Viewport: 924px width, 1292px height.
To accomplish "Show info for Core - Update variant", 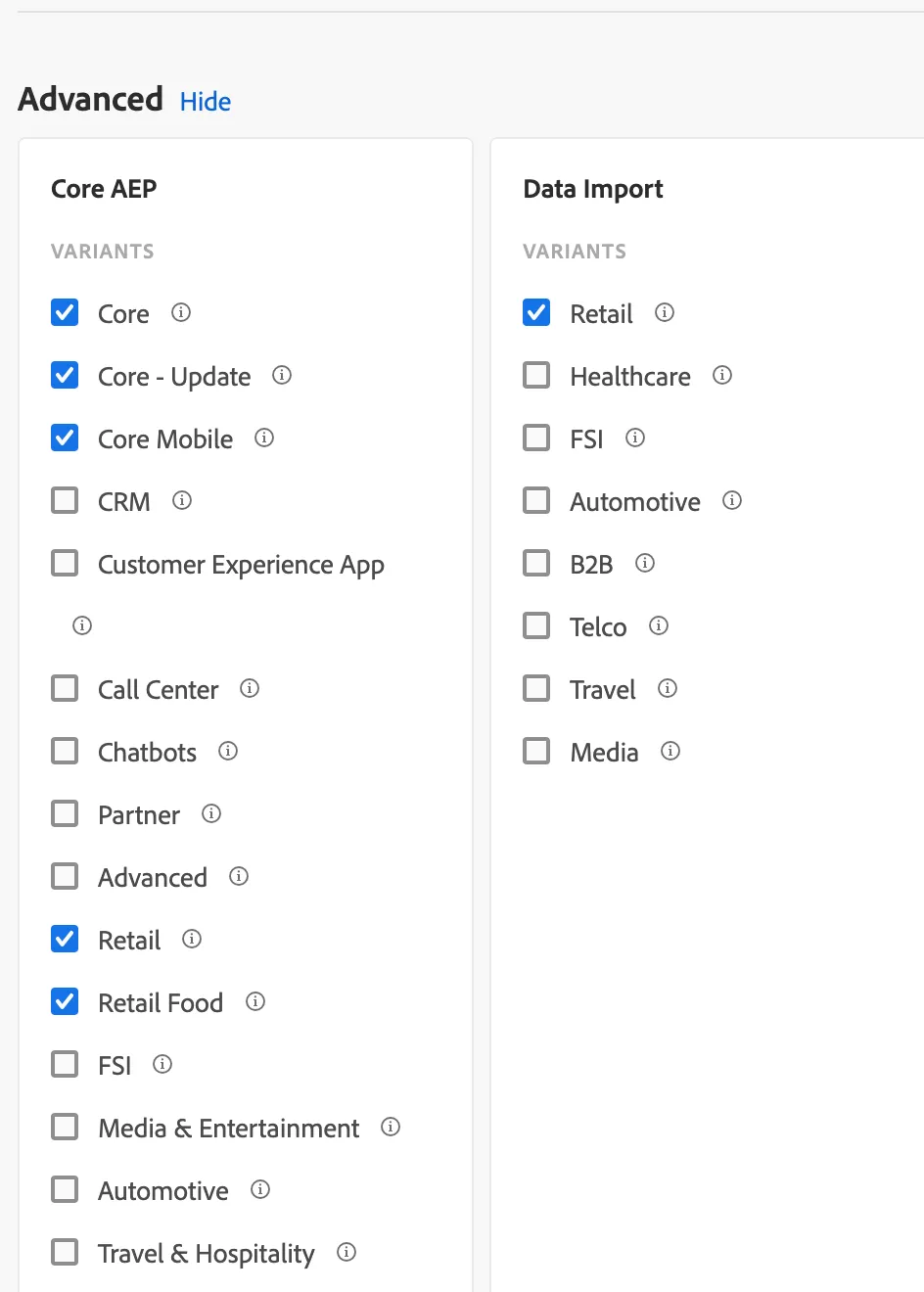I will pyautogui.click(x=282, y=375).
